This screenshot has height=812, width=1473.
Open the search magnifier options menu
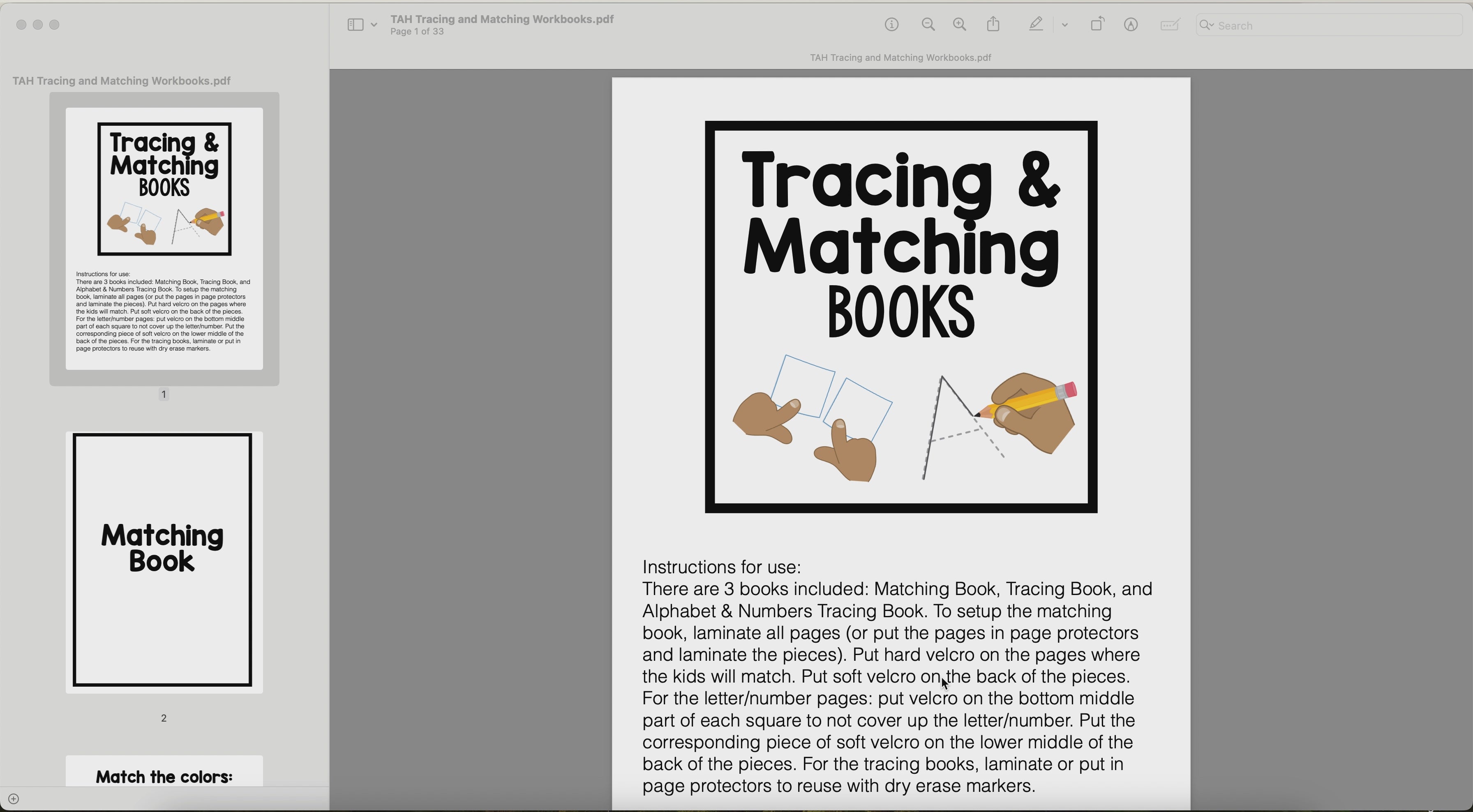point(1207,25)
